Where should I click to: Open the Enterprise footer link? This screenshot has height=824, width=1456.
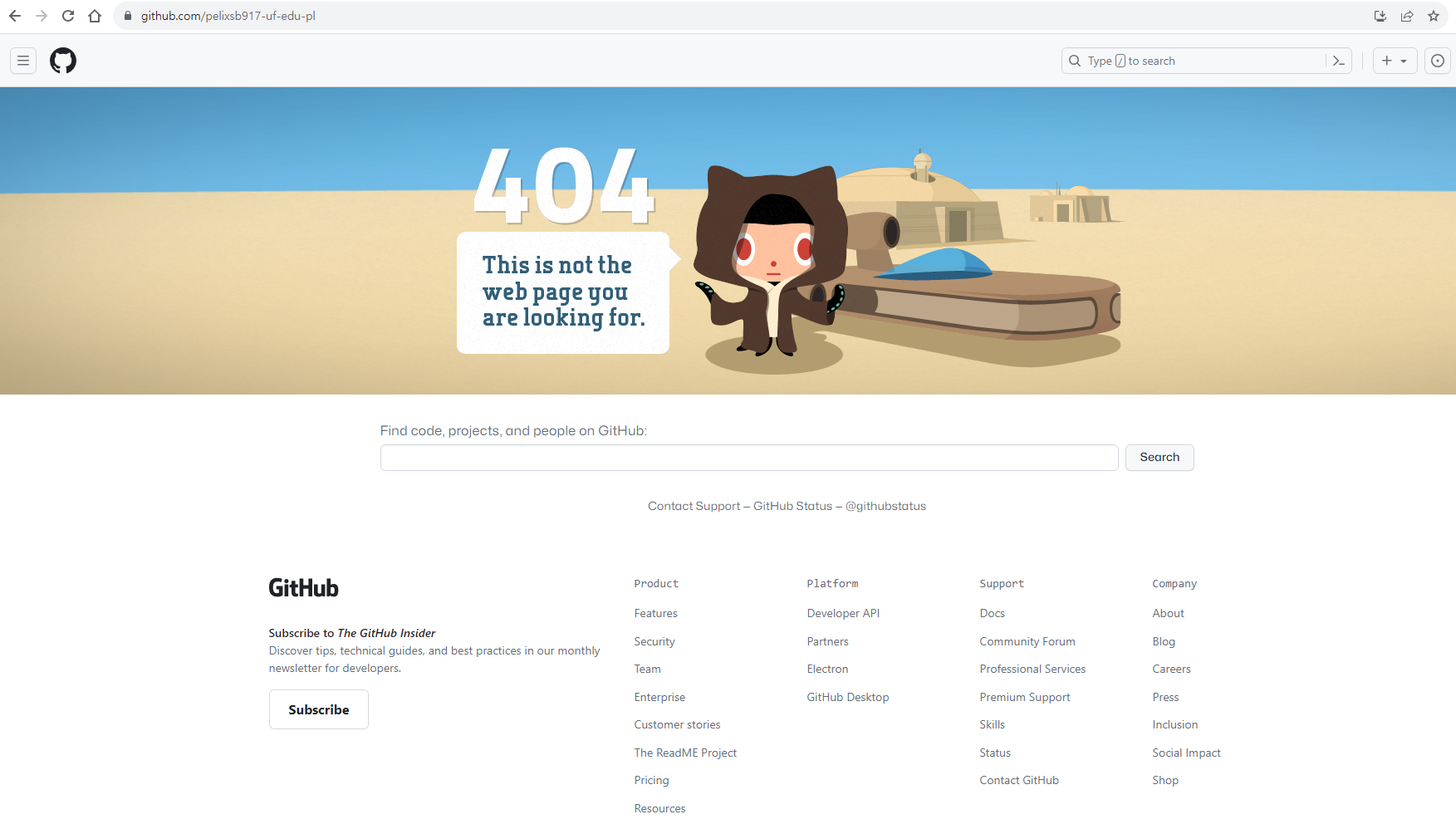point(660,697)
